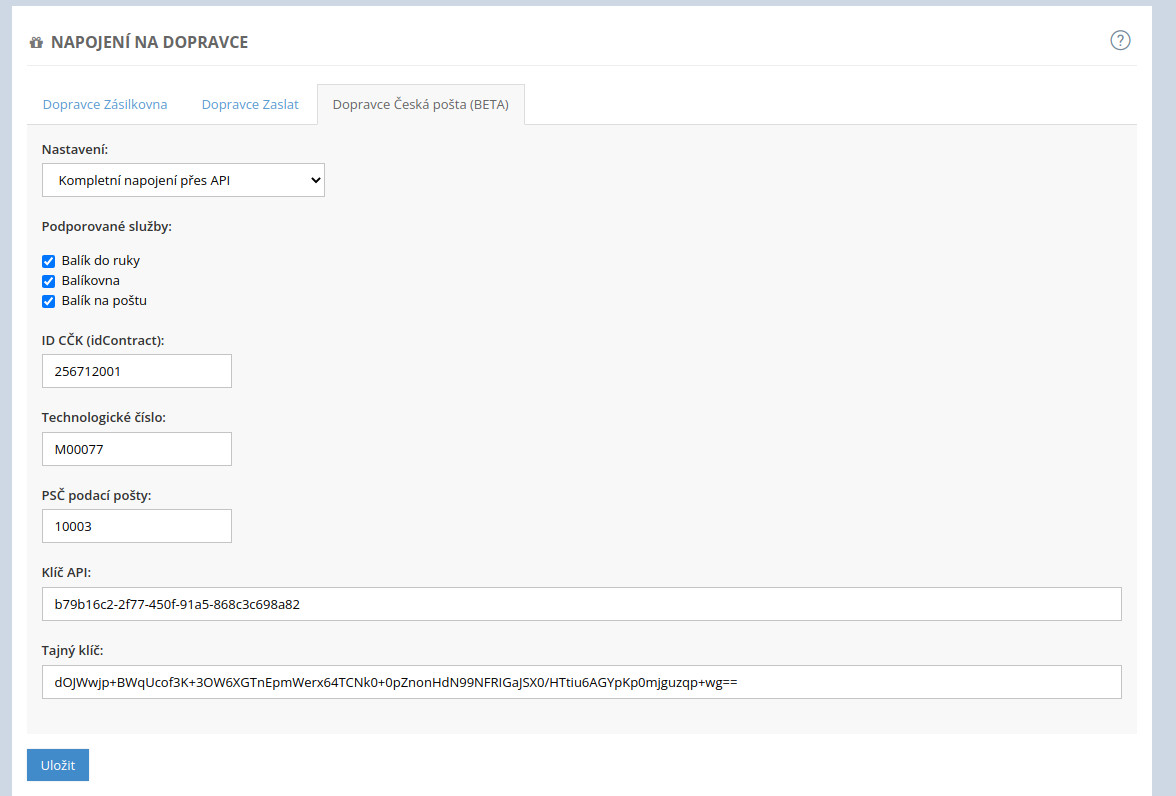Click the Tajný klíč label

click(x=72, y=650)
